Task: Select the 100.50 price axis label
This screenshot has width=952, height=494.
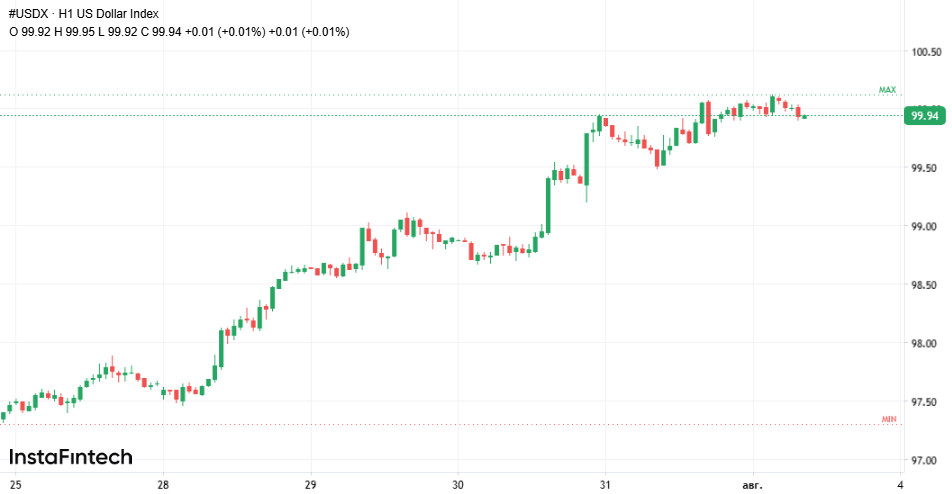Action: click(926, 52)
